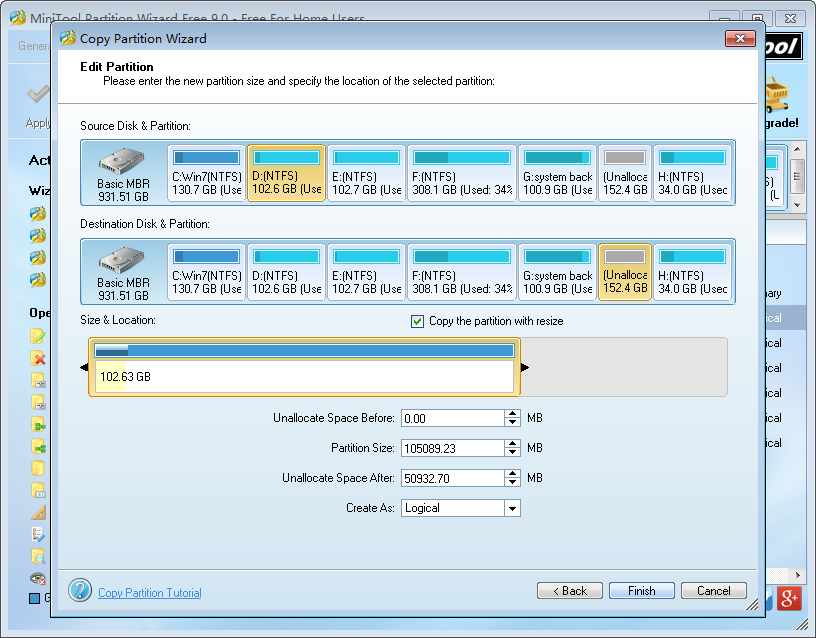The image size is (816, 638).
Task: Choose destination partition G:system back
Action: [557, 272]
